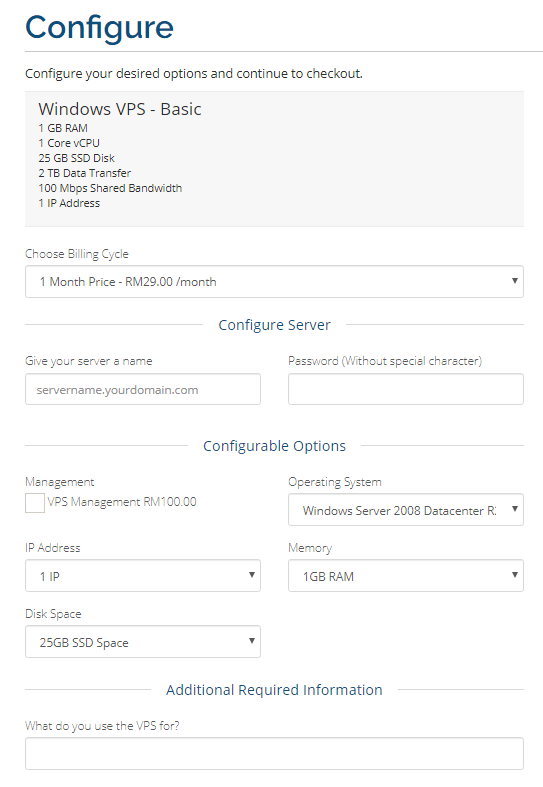Click the Configurable Options section heading
This screenshot has width=543, height=787.
coord(275,446)
